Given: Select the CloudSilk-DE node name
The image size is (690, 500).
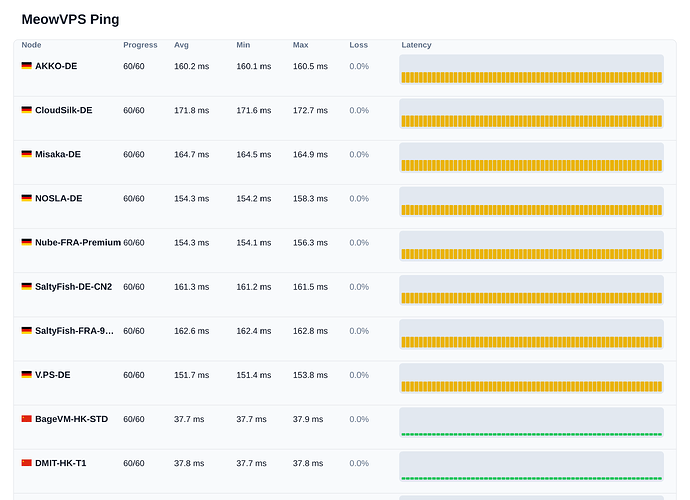Looking at the screenshot, I should pos(64,110).
